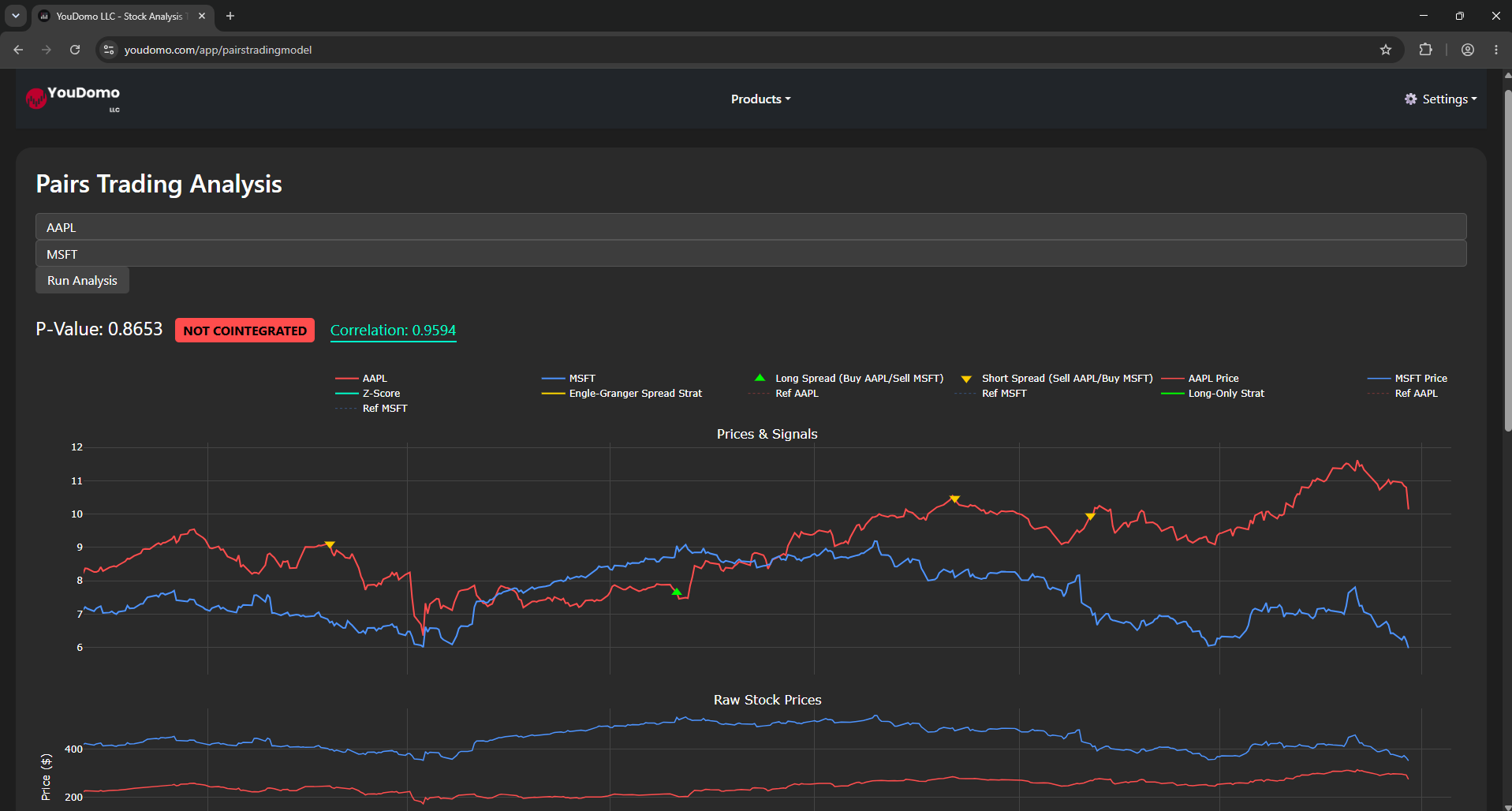Minimize the browser window
This screenshot has width=1512, height=811.
click(x=1424, y=16)
